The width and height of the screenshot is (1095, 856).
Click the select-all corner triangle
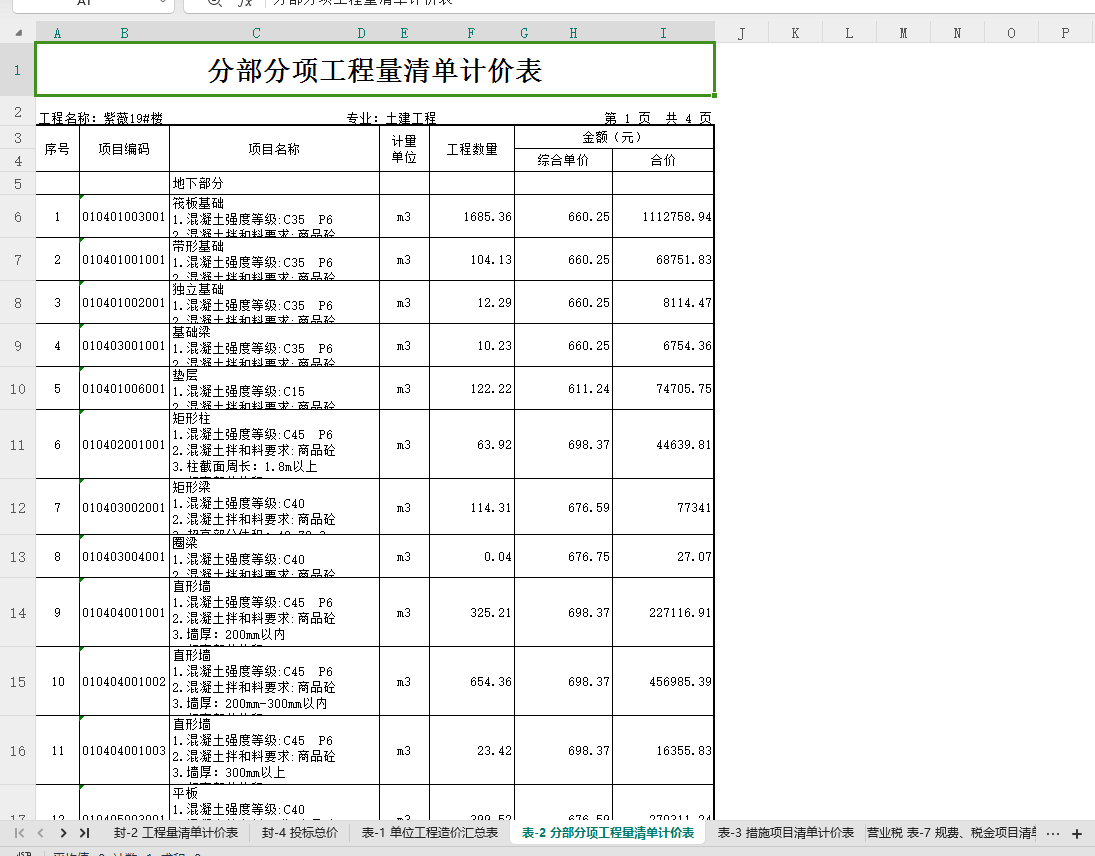point(19,33)
